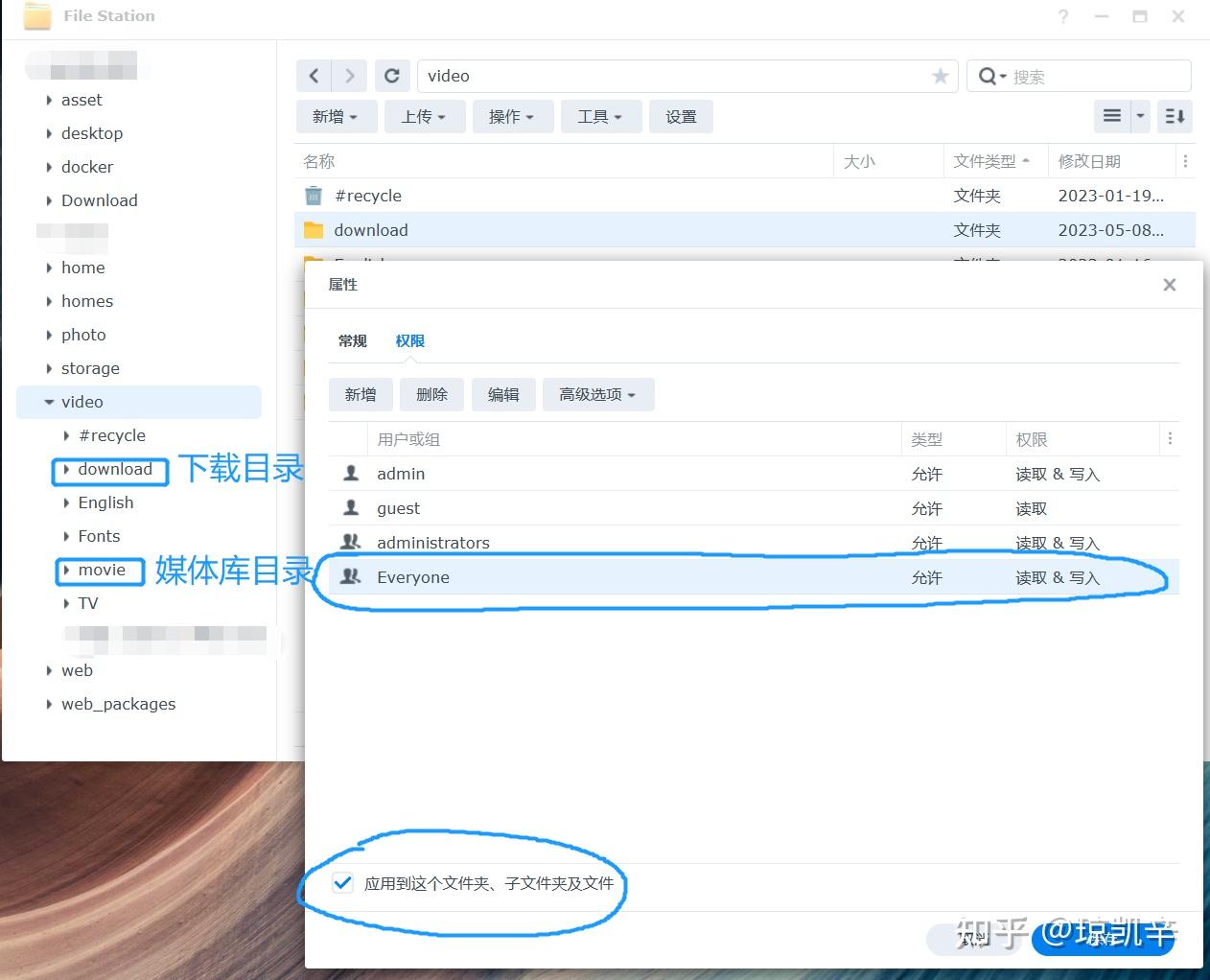Refresh the video folder view
The image size is (1210, 980).
click(392, 75)
